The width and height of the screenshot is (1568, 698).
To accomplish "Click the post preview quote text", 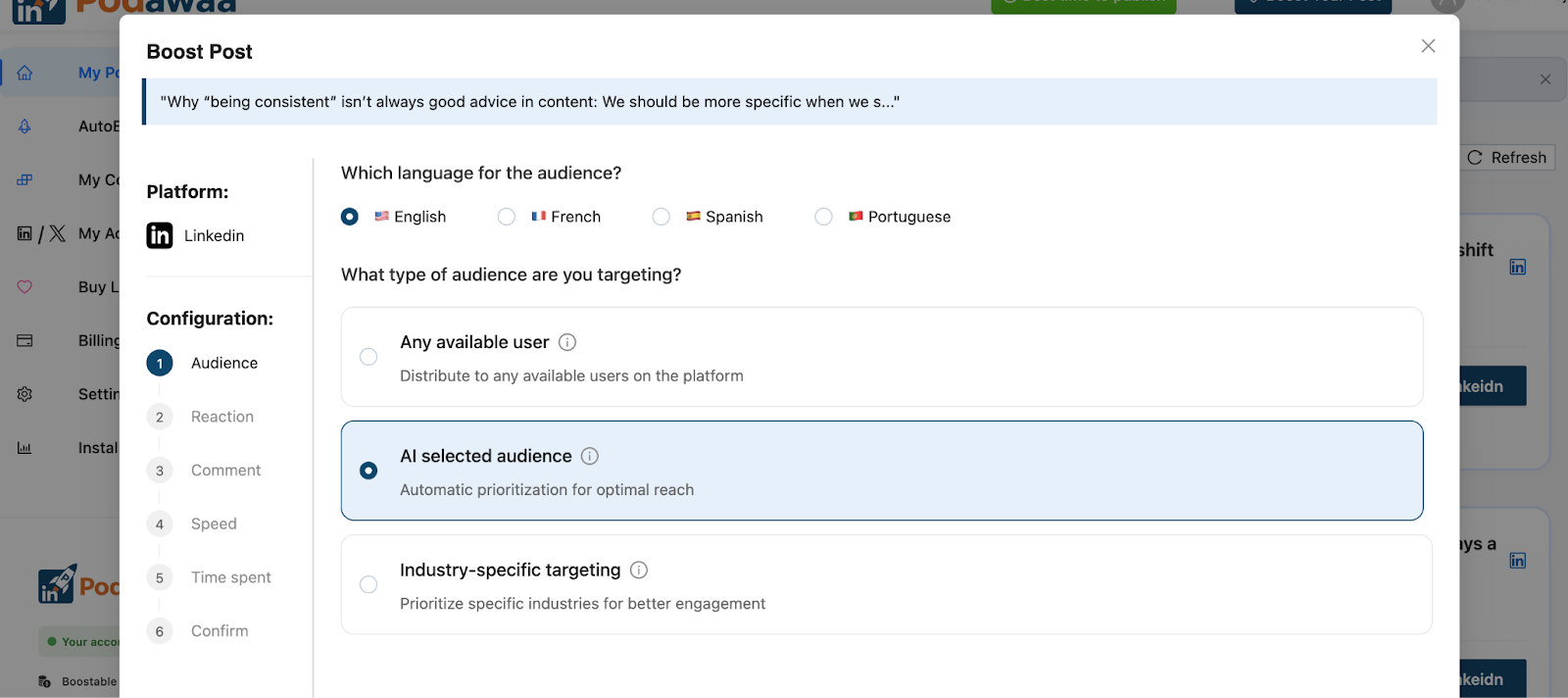I will click(x=530, y=102).
